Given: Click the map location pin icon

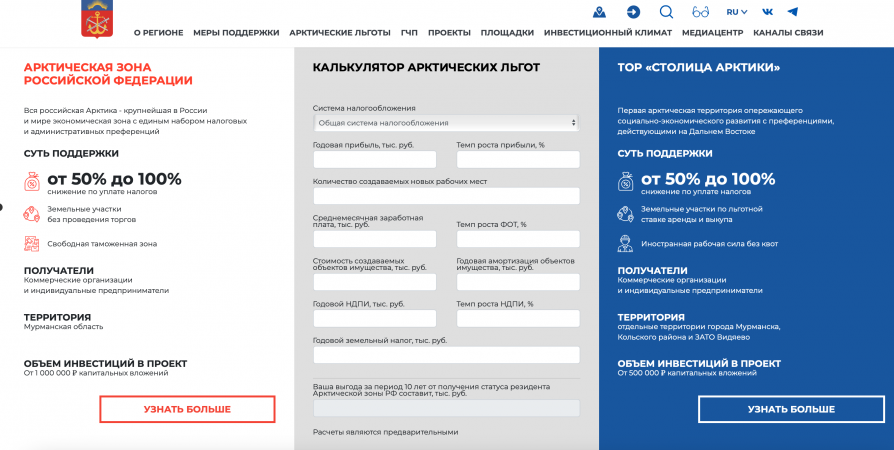Looking at the screenshot, I should pos(599,12).
